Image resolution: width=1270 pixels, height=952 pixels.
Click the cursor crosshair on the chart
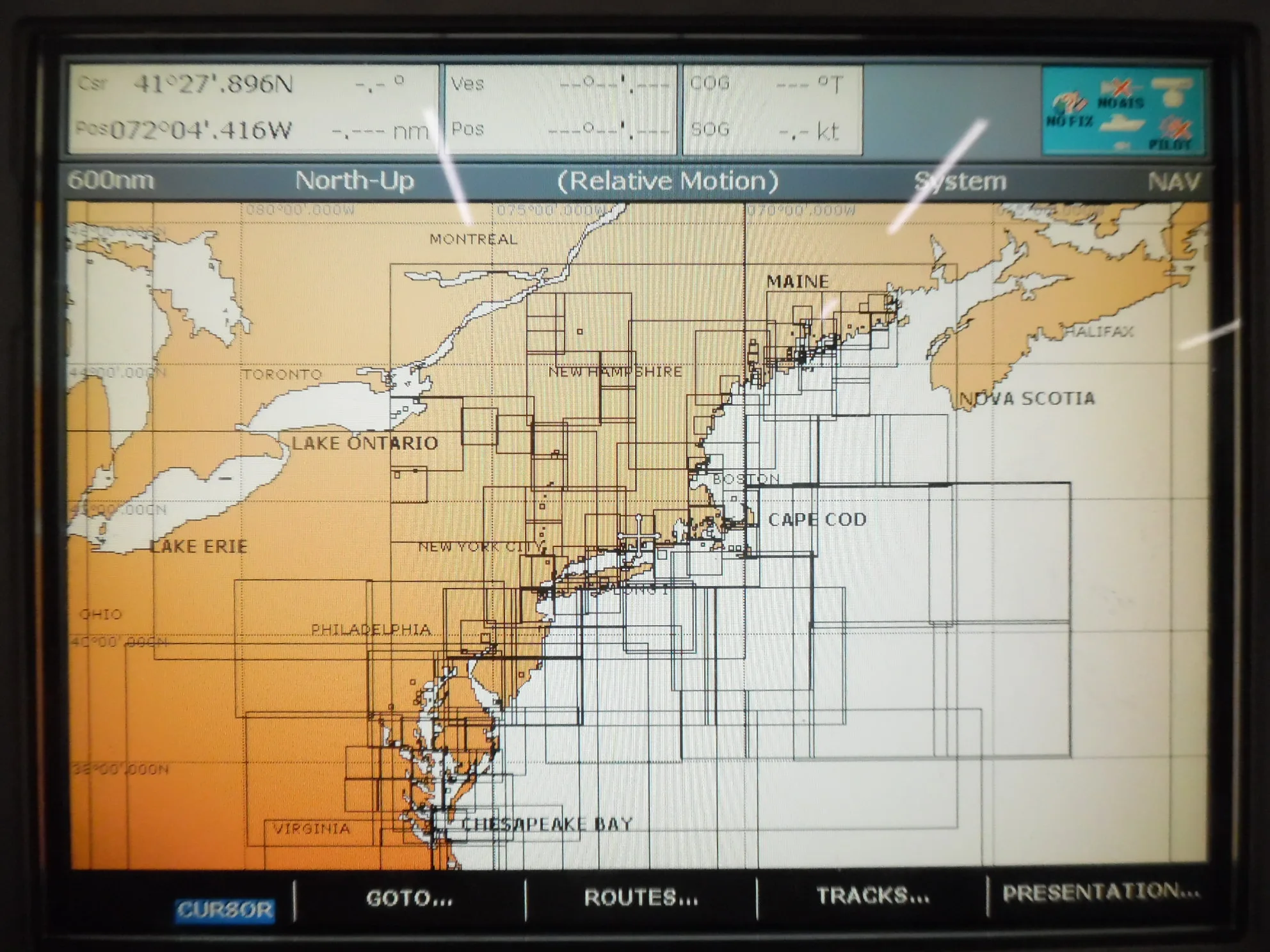[639, 537]
